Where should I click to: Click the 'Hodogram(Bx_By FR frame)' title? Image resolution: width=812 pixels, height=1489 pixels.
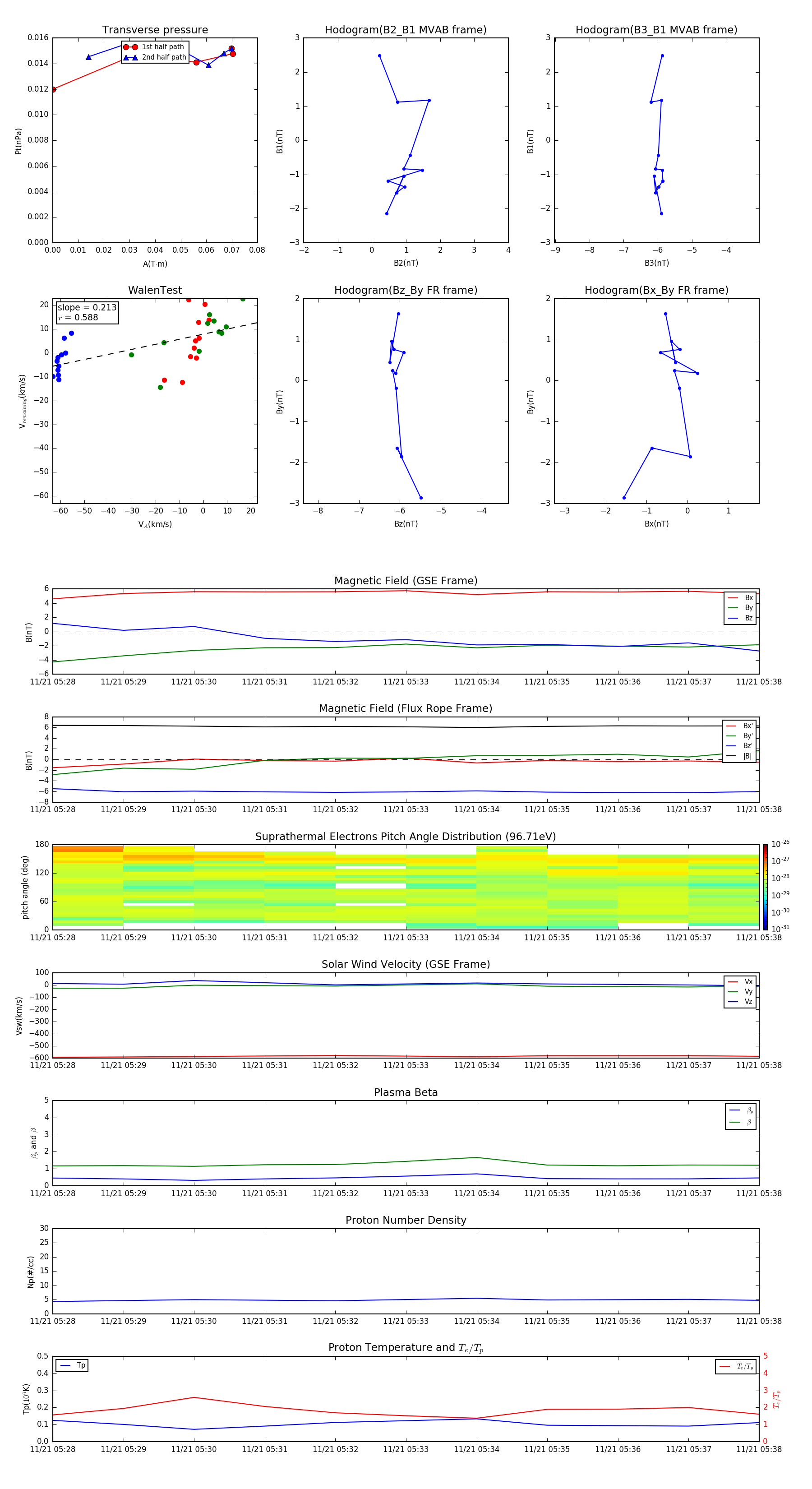pyautogui.click(x=656, y=290)
